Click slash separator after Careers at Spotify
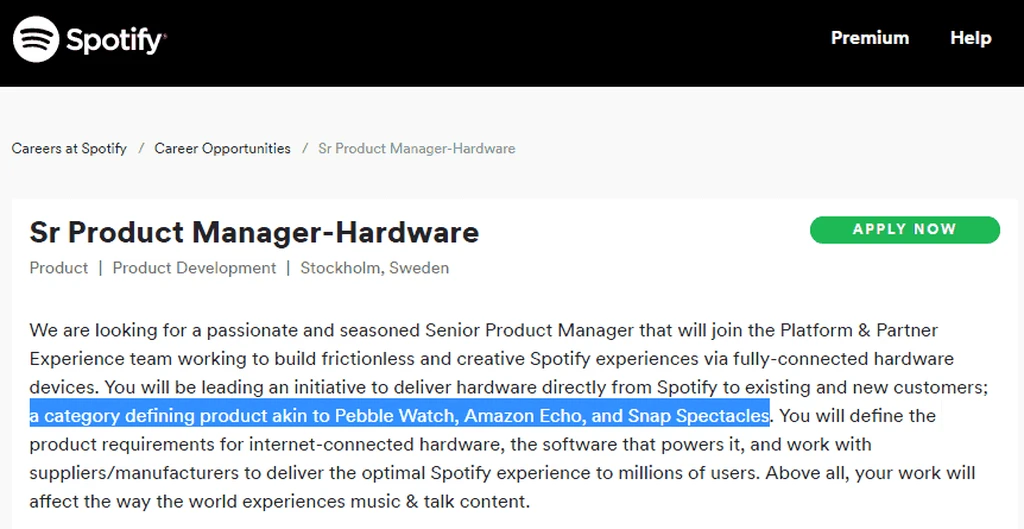Screen dimensions: 1024x529 141,148
